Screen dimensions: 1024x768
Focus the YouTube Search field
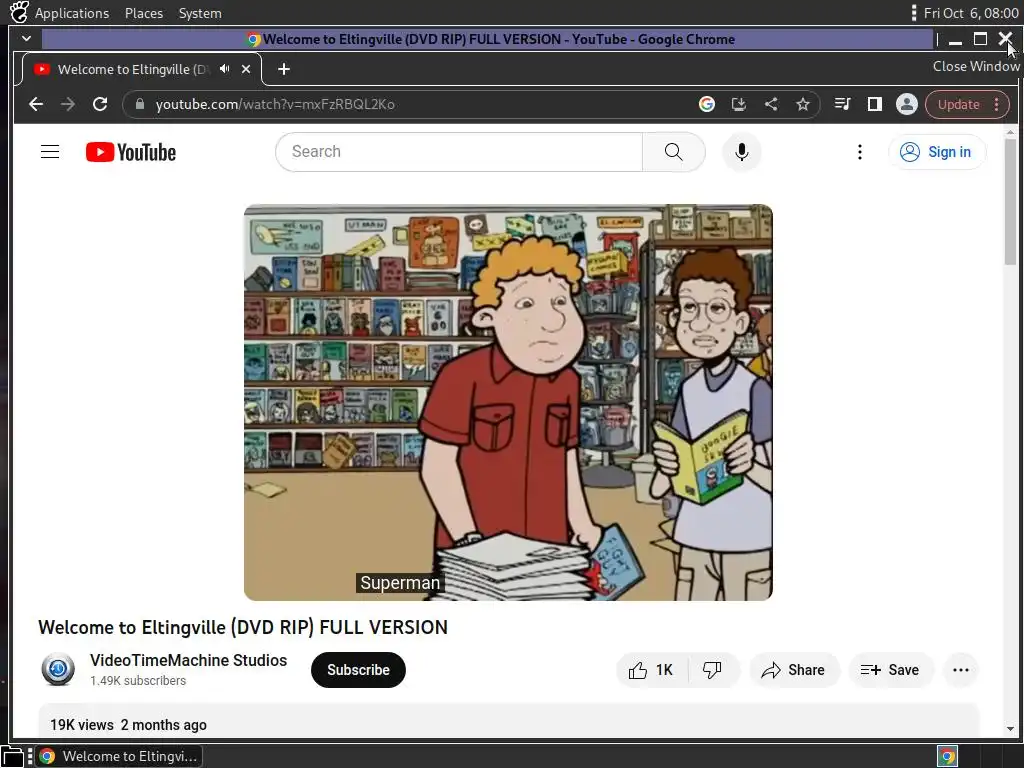[459, 152]
